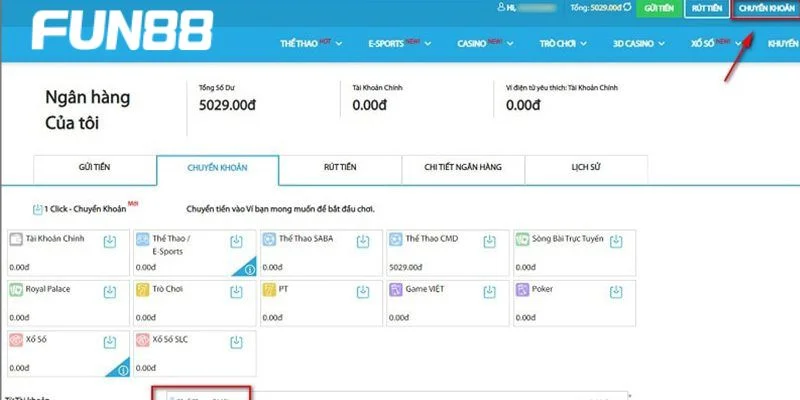This screenshot has height=400, width=800.
Task: Open the LỊCH SỬ tab
Action: (x=586, y=168)
